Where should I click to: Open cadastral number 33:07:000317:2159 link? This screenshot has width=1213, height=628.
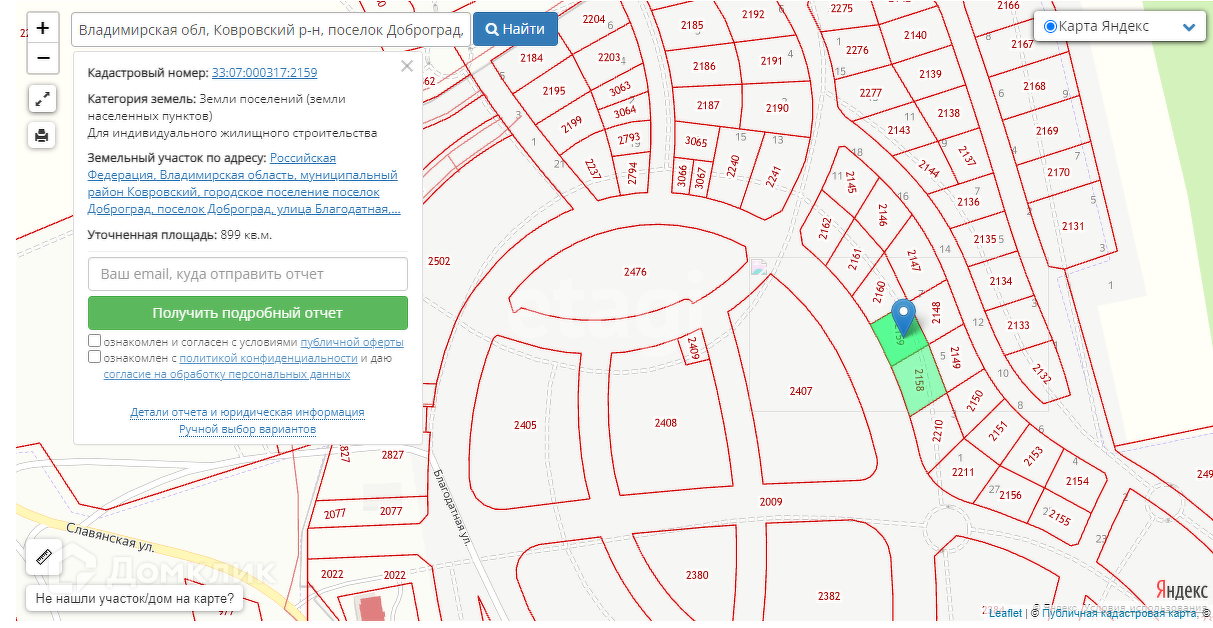264,73
